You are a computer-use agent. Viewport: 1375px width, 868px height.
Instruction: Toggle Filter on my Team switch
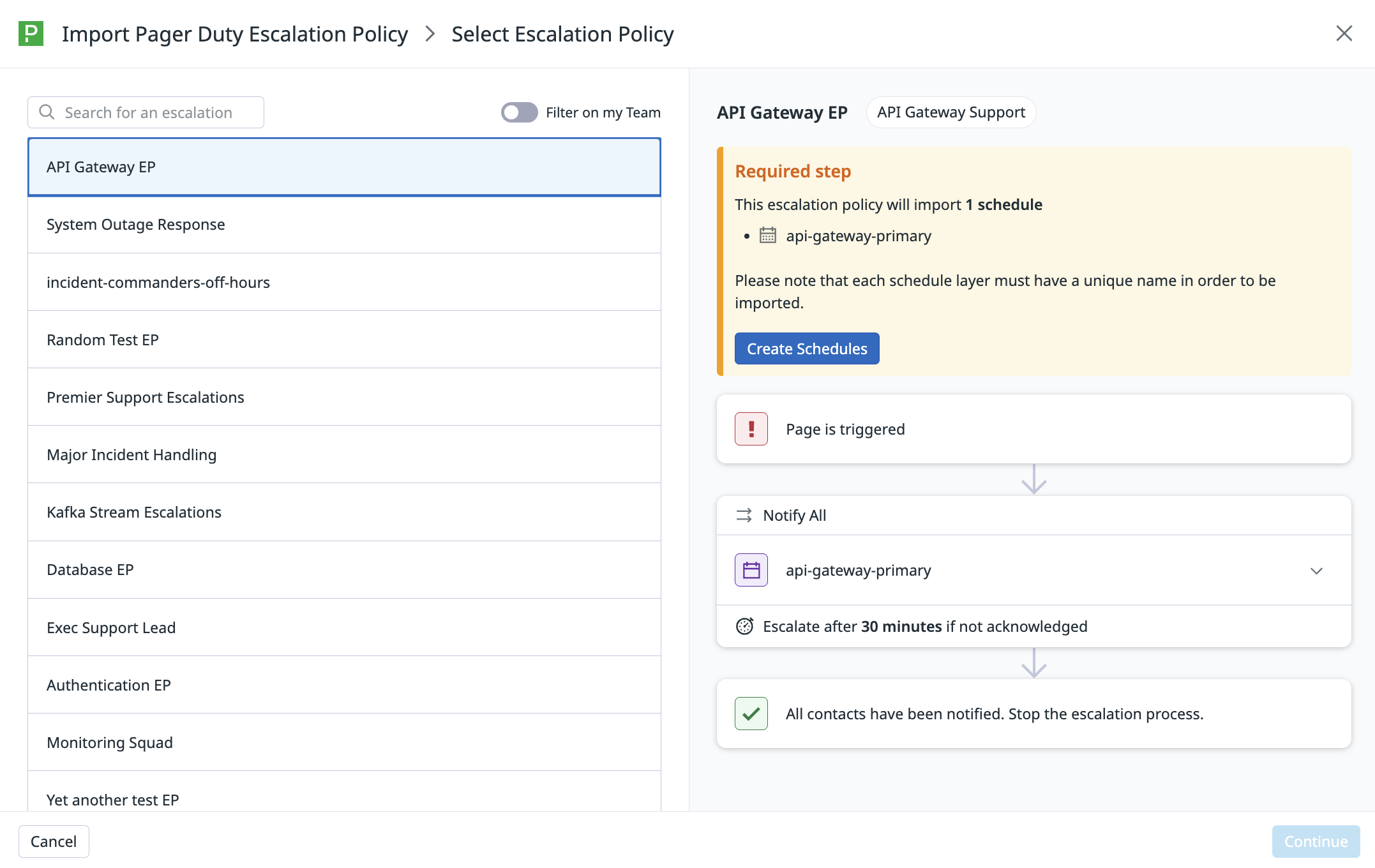[519, 112]
